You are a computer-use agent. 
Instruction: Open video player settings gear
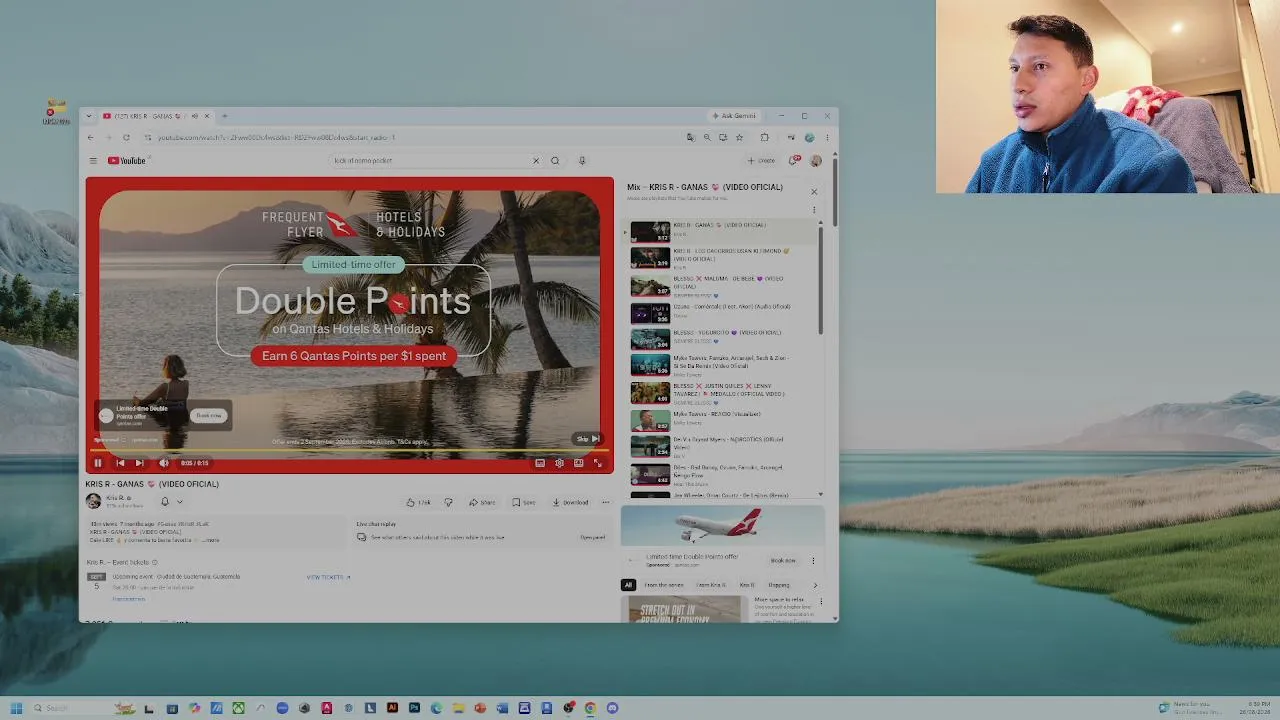pos(559,463)
